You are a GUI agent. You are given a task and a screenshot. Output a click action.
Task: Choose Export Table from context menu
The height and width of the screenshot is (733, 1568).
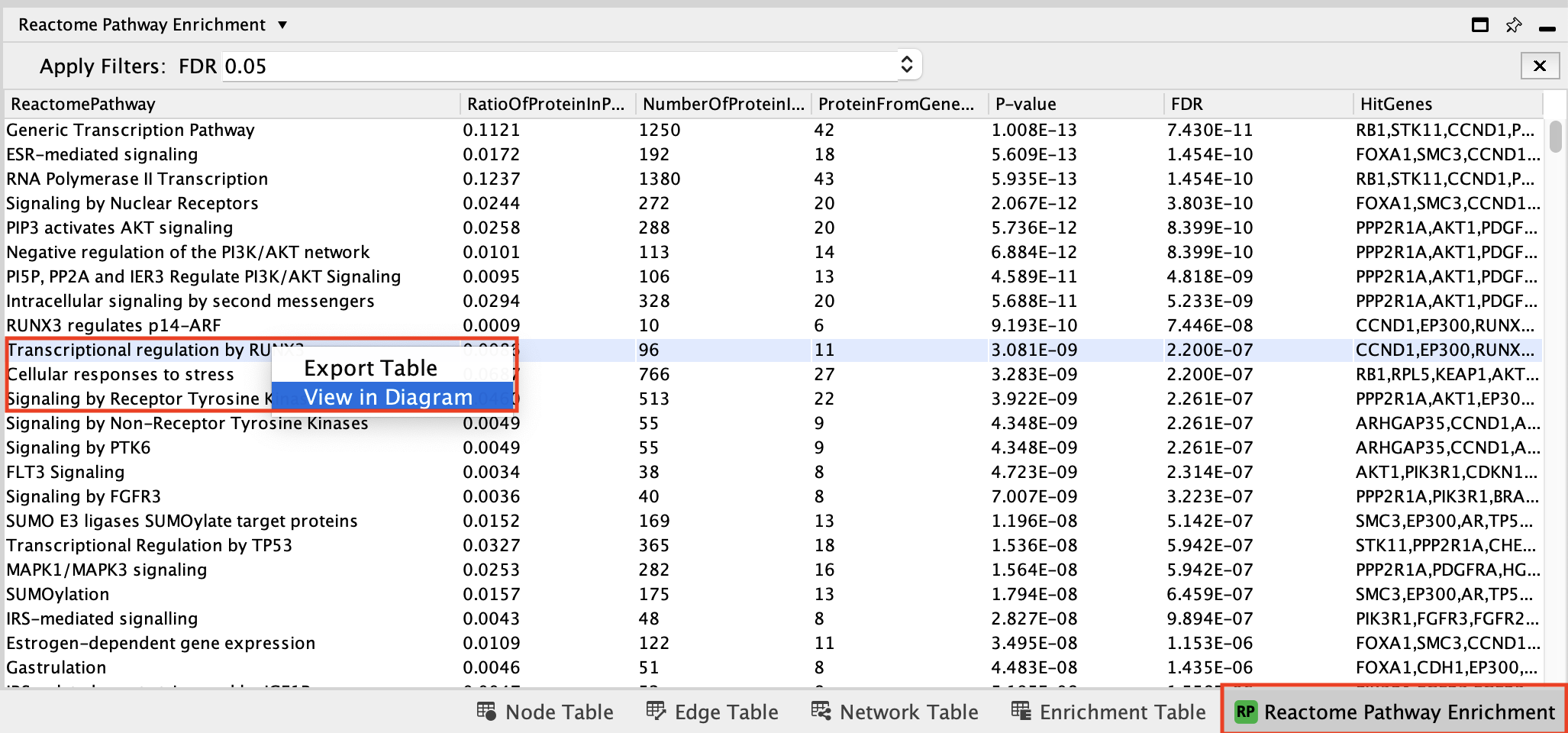point(370,368)
